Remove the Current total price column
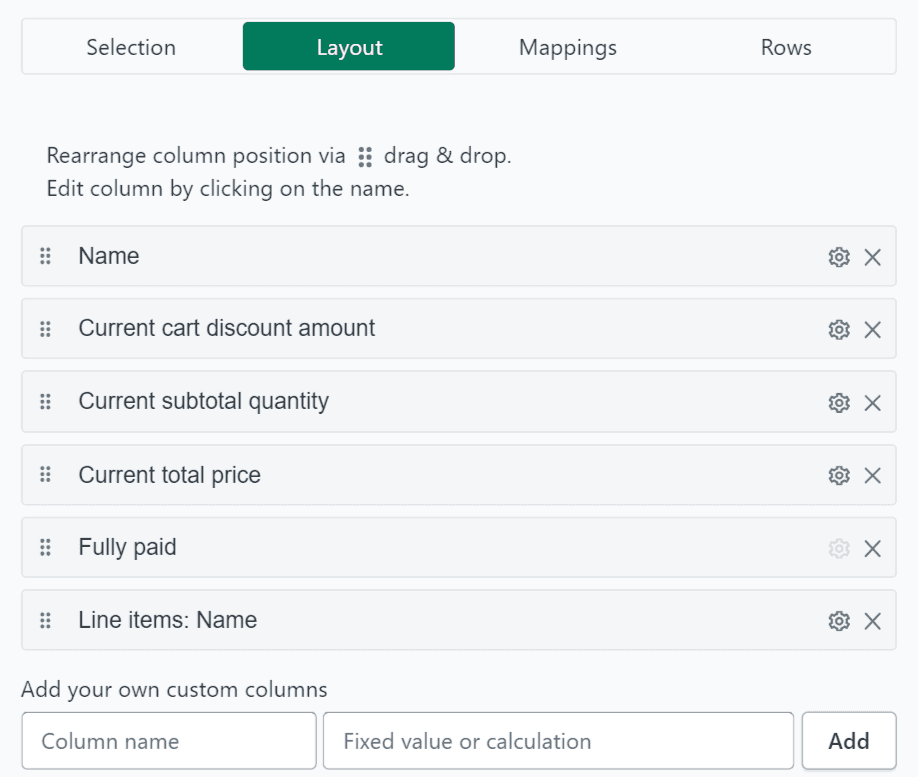 [x=872, y=475]
